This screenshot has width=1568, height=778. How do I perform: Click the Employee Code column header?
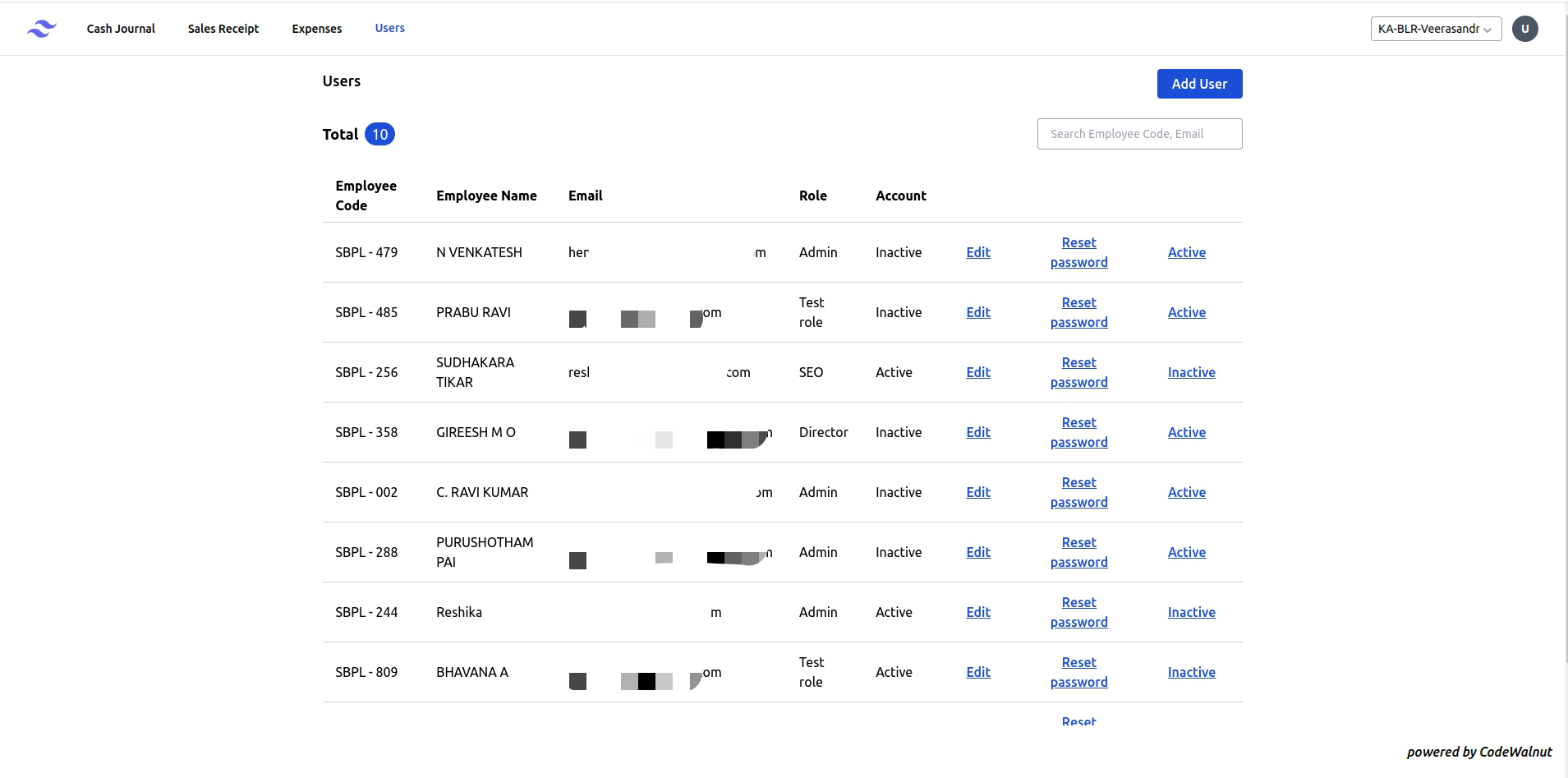[x=366, y=196]
